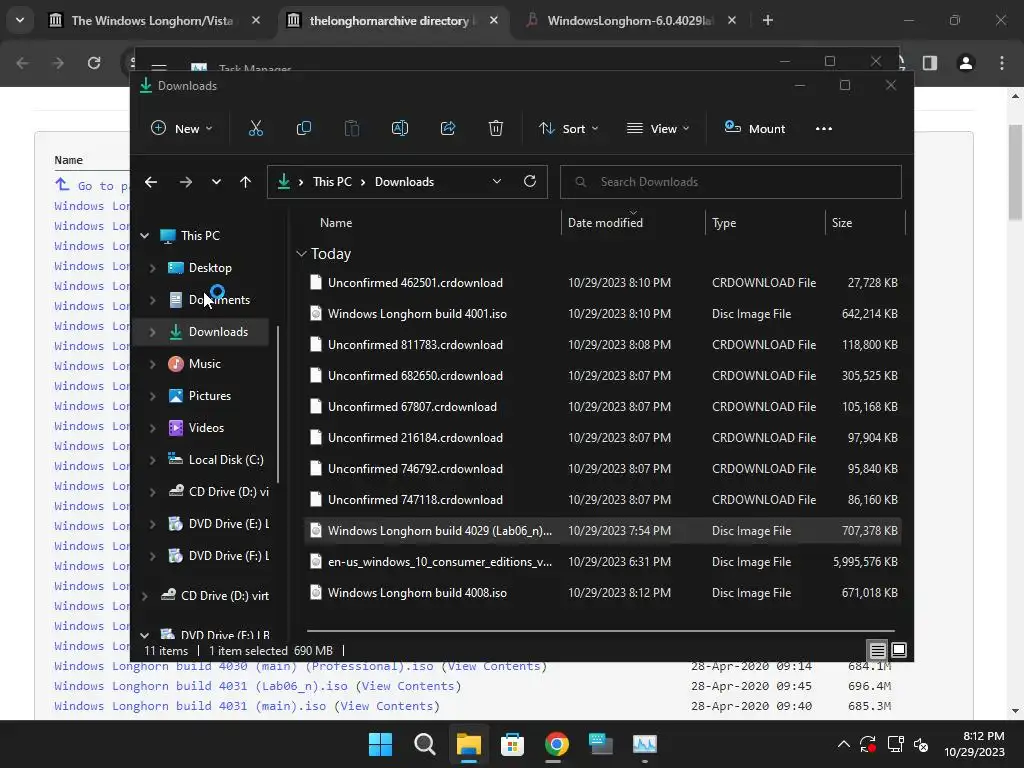Open Windows Longhorn build 4031 (Lab06_n).iso link
The width and height of the screenshot is (1024, 768).
(200, 686)
